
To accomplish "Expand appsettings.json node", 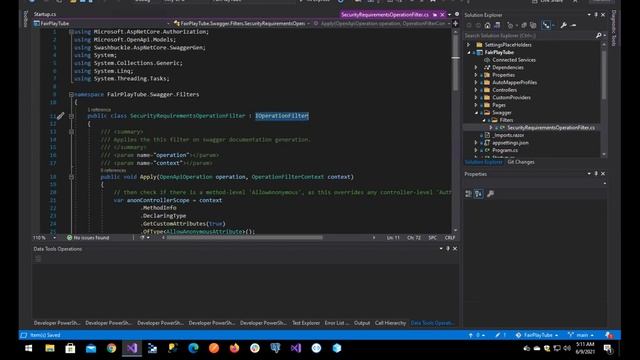I will [476, 143].
